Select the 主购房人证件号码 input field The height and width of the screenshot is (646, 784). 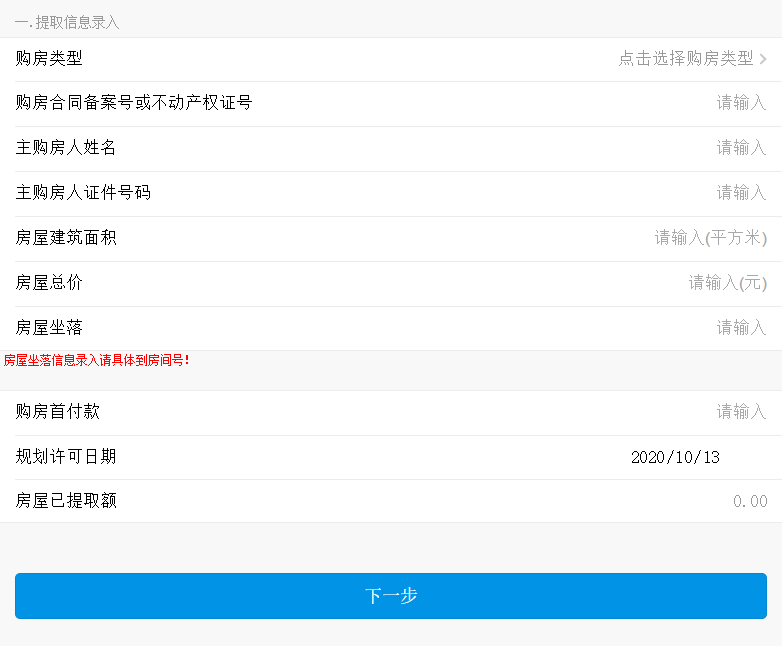741,193
